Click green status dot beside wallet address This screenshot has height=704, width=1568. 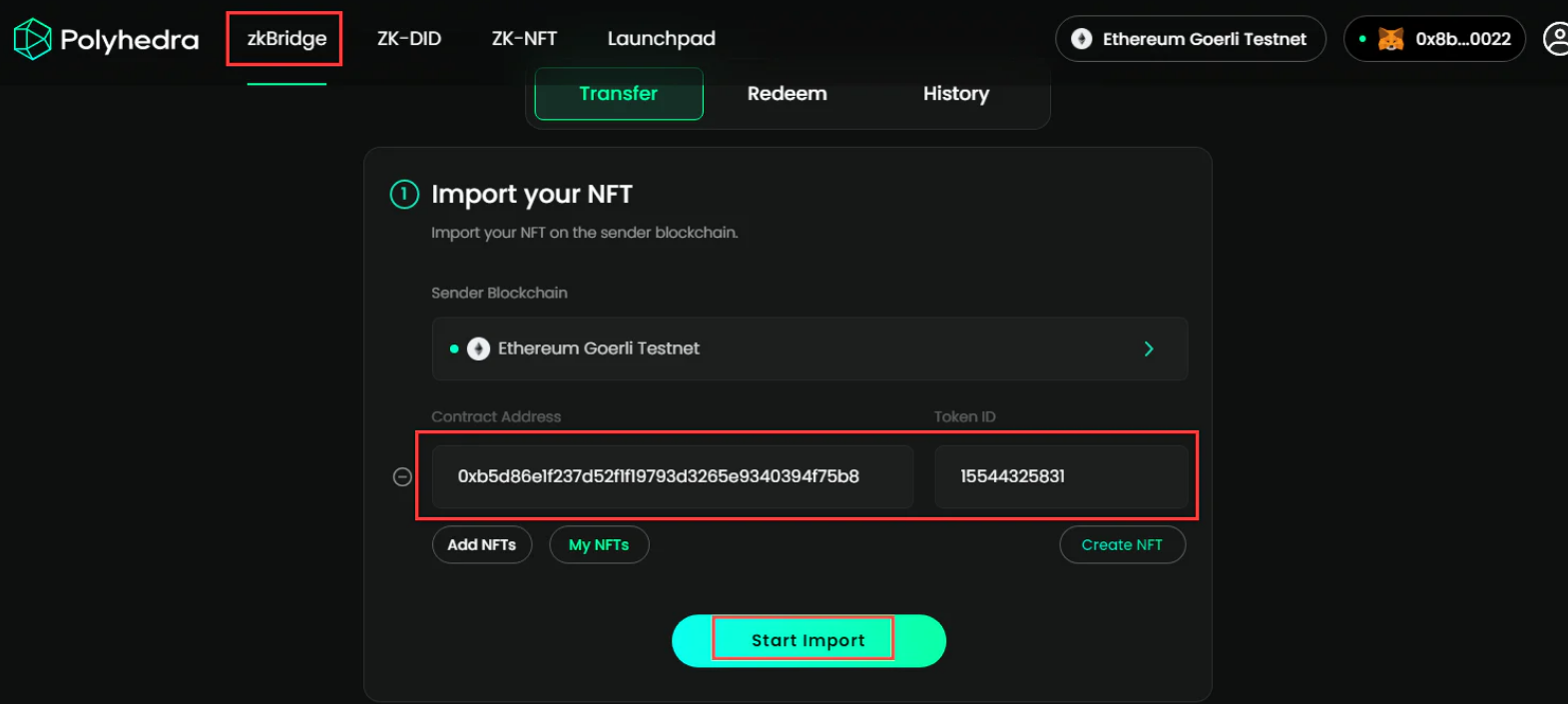click(1362, 39)
